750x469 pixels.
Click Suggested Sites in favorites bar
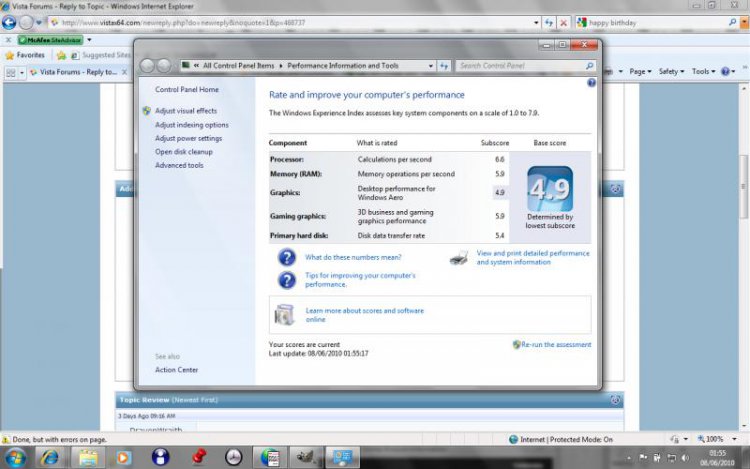(106, 55)
